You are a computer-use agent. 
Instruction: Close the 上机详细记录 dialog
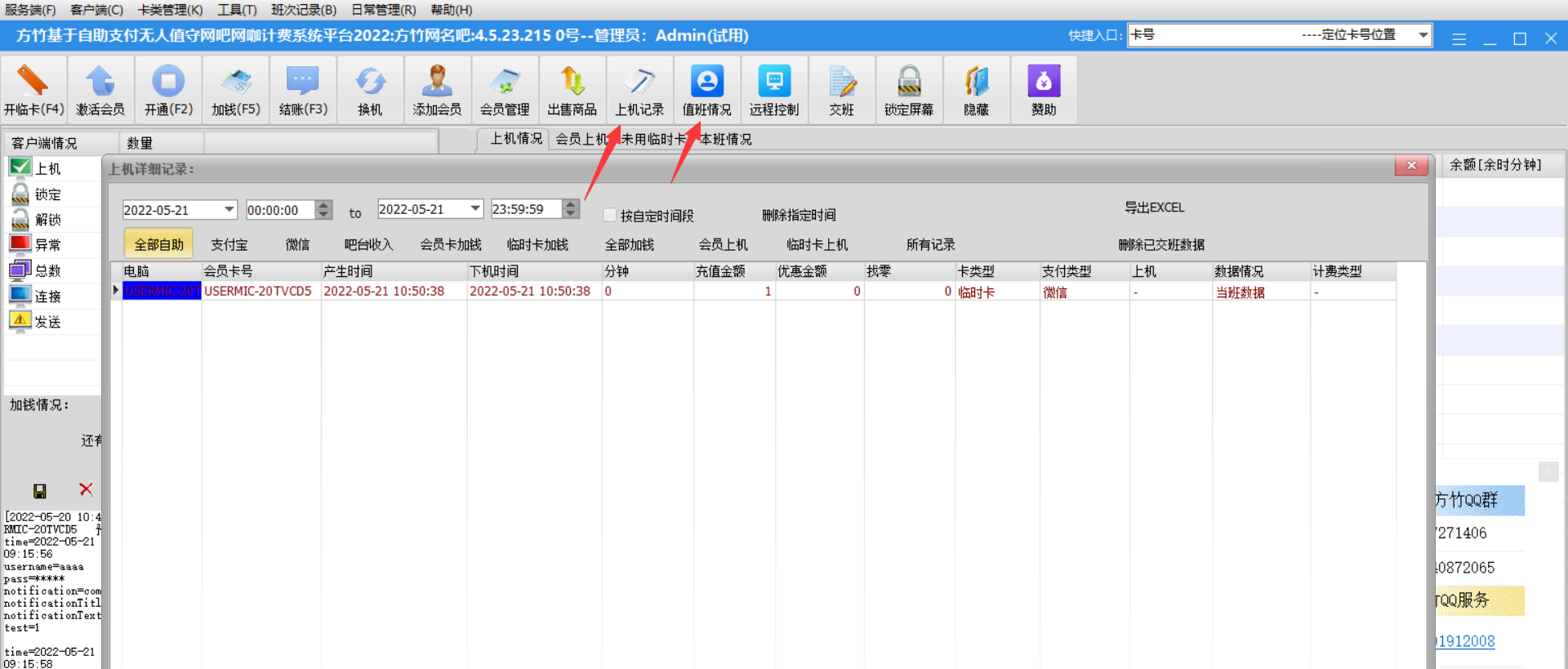1410,166
